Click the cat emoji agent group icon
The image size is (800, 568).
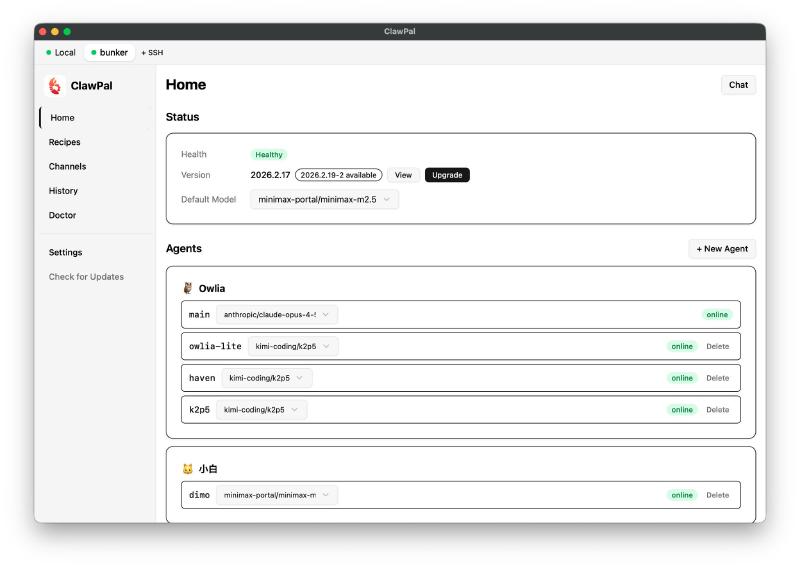[187, 468]
